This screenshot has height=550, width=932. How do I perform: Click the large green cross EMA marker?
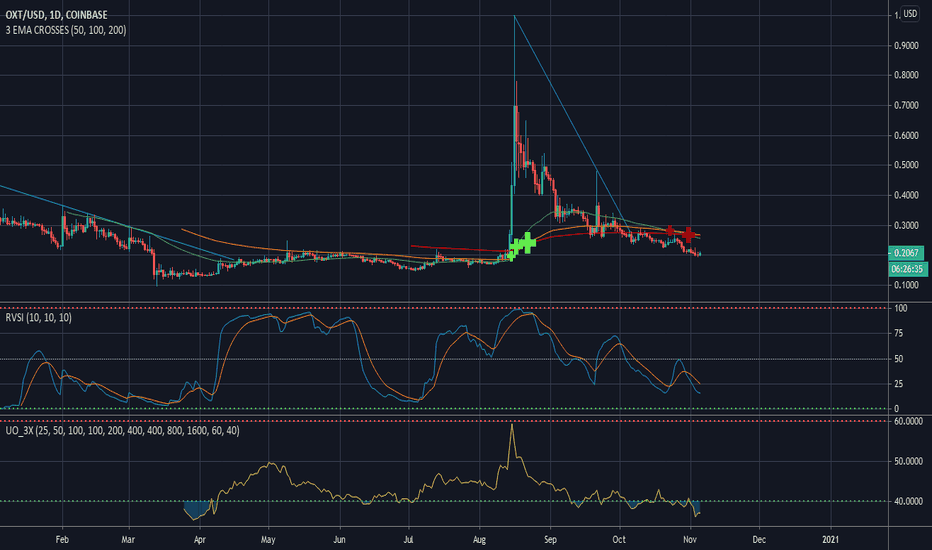tap(527, 241)
